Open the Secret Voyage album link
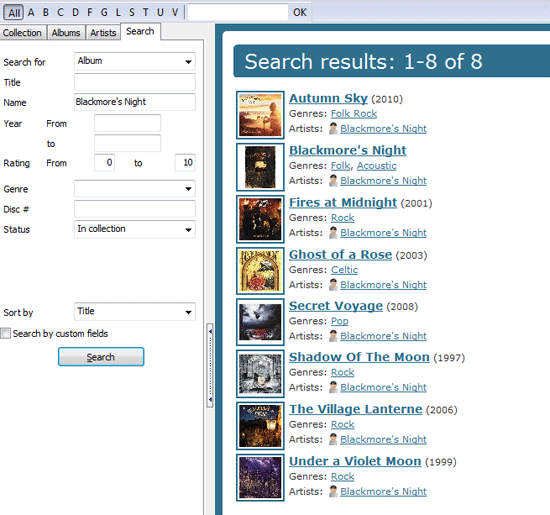The height and width of the screenshot is (515, 550). tap(336, 306)
